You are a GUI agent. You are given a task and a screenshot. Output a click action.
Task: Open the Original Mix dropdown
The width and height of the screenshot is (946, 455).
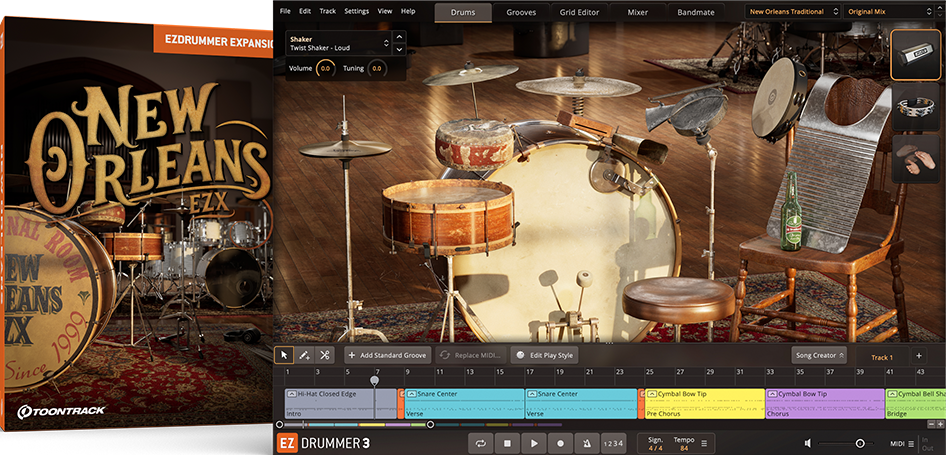(887, 12)
